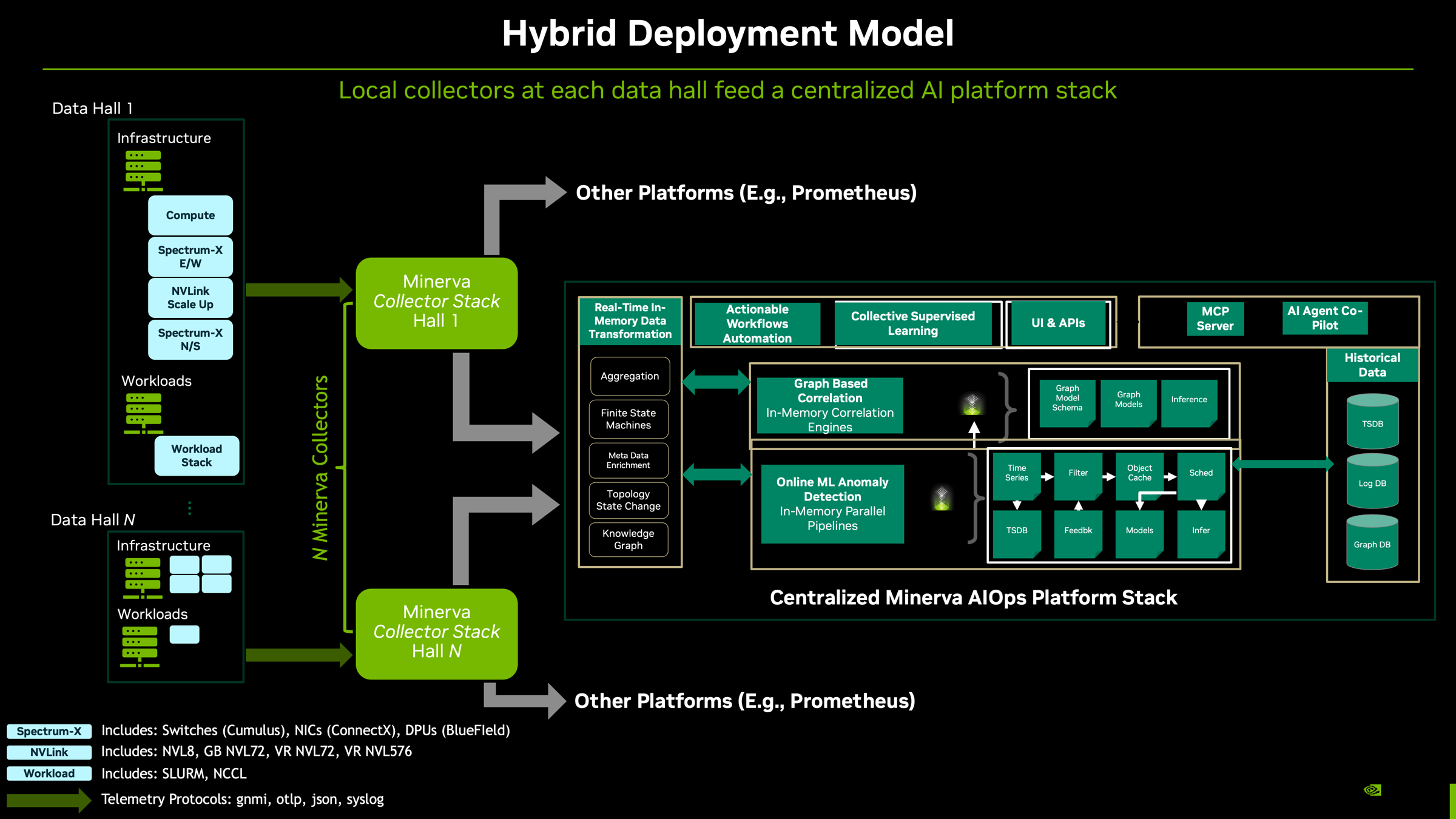This screenshot has width=1456, height=819.
Task: Click the Graph Models note
Action: 1128,403
